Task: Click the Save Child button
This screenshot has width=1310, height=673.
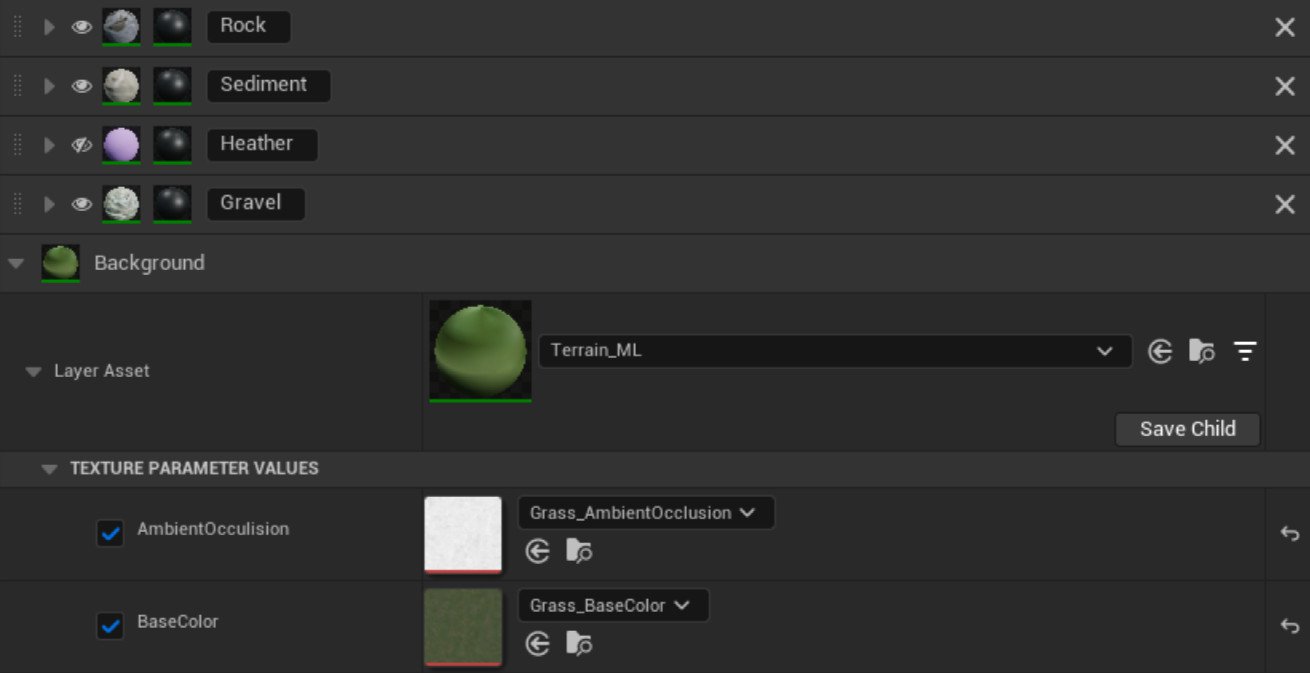Action: tap(1187, 429)
